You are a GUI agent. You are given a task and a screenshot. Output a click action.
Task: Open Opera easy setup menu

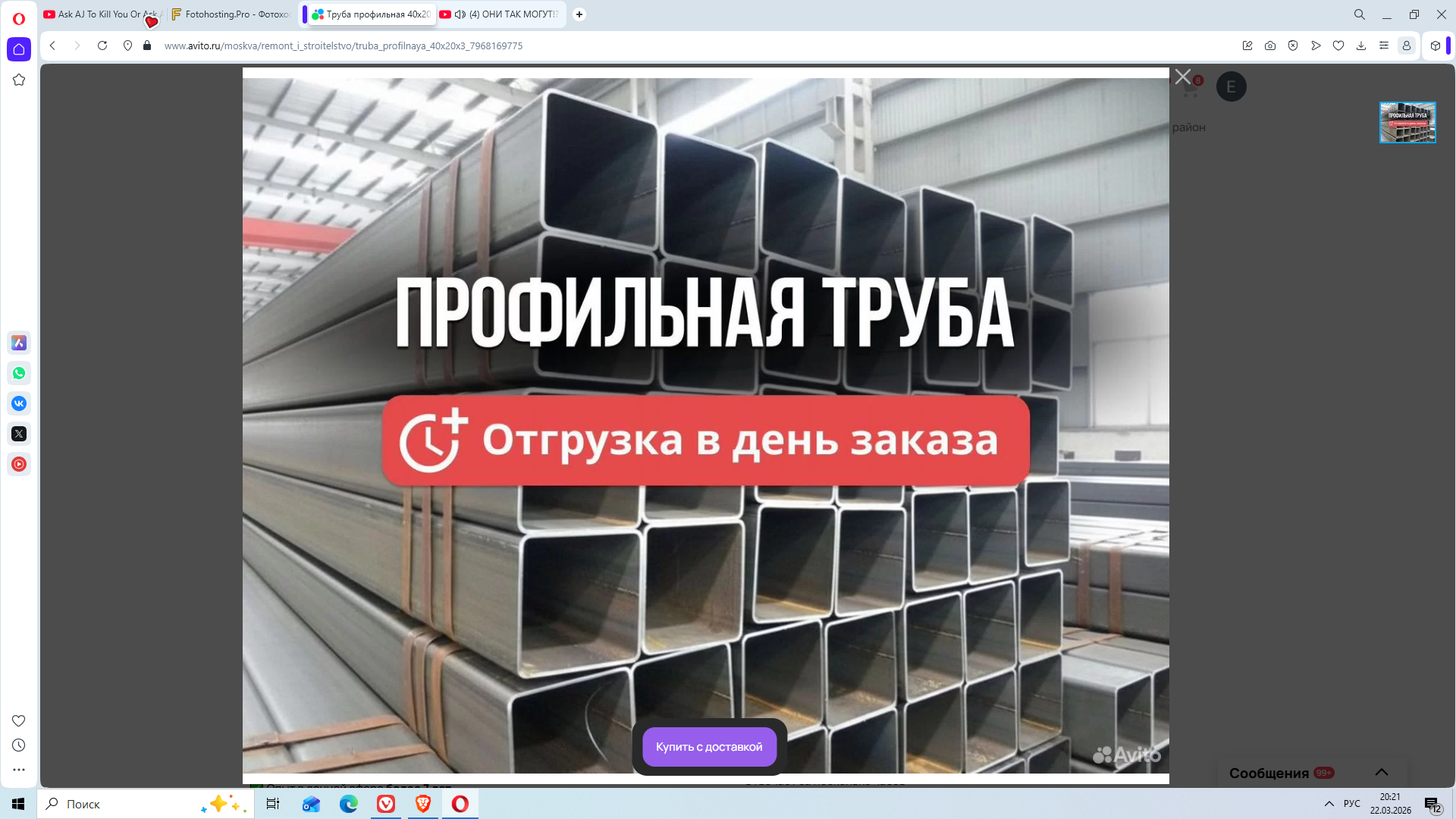(1384, 45)
